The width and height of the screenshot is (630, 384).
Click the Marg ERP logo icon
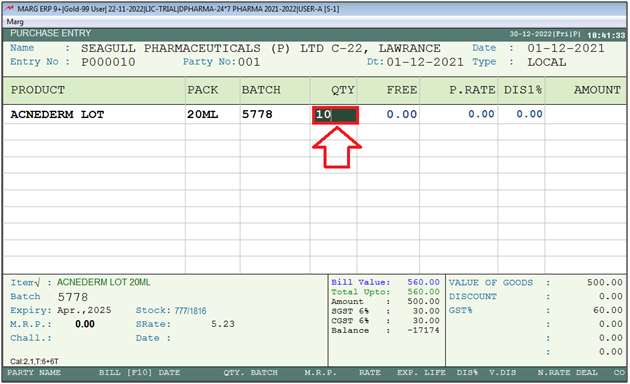click(9, 8)
